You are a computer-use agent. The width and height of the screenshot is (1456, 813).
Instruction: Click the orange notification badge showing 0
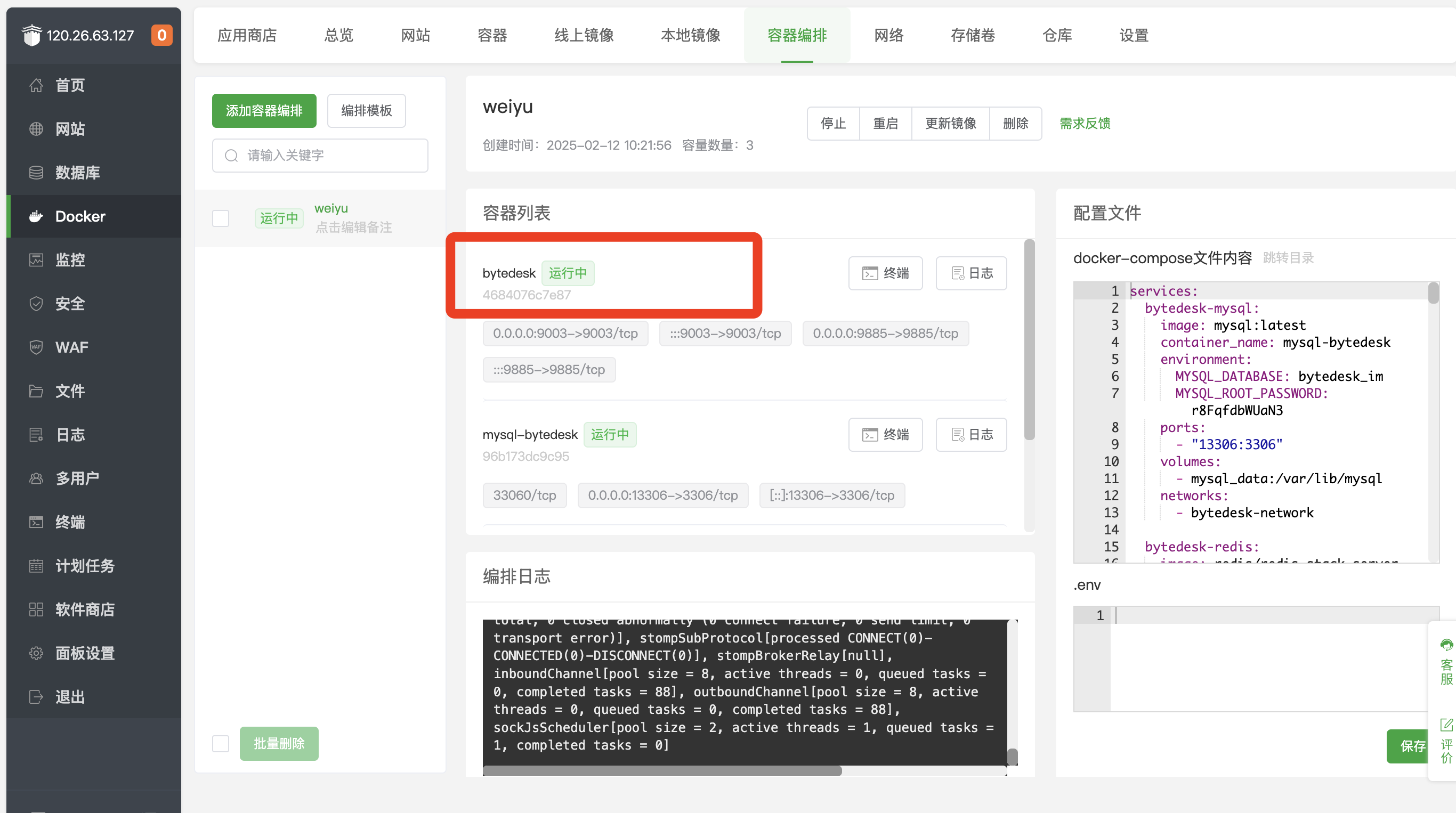pos(161,35)
